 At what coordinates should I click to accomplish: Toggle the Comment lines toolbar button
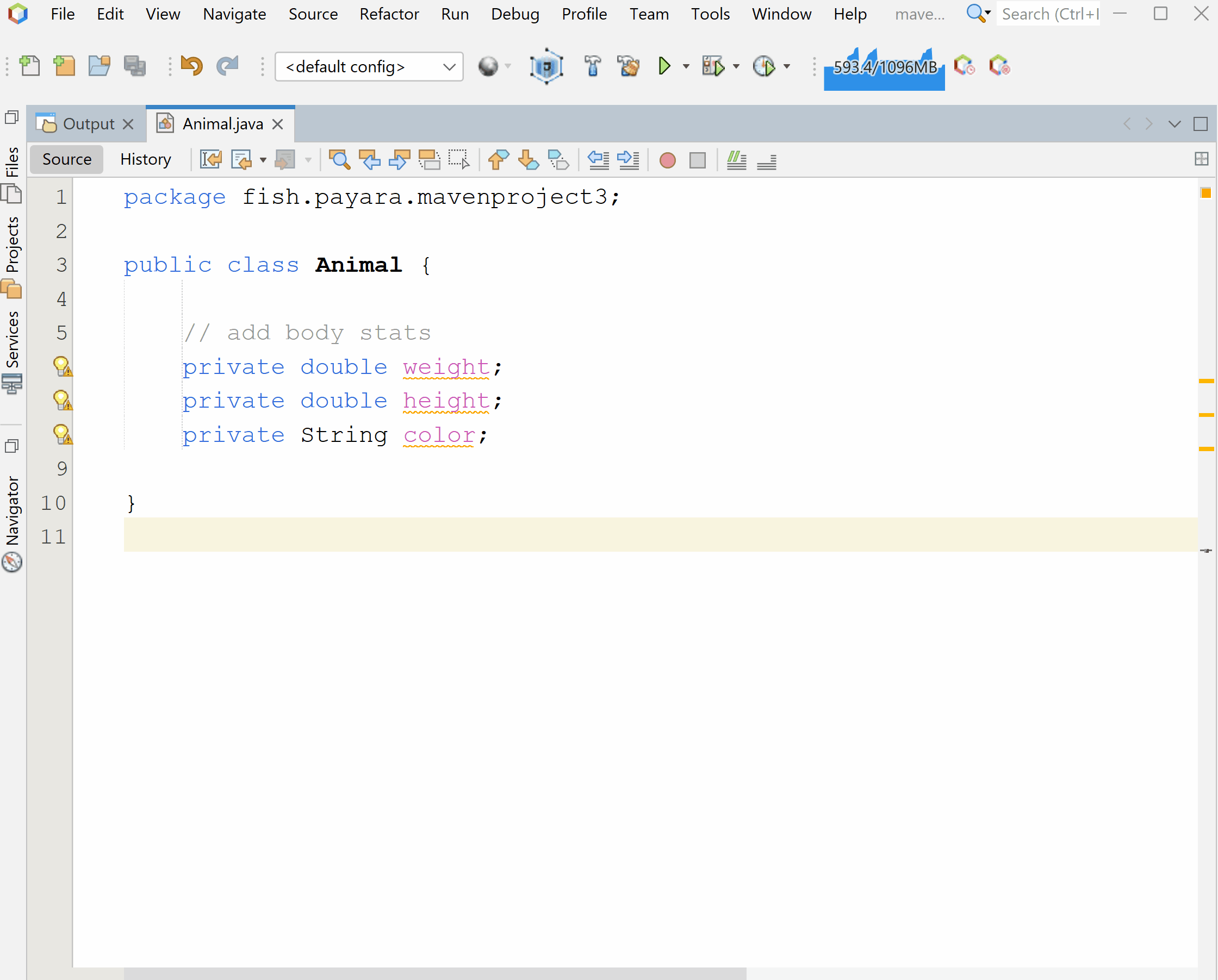click(736, 160)
